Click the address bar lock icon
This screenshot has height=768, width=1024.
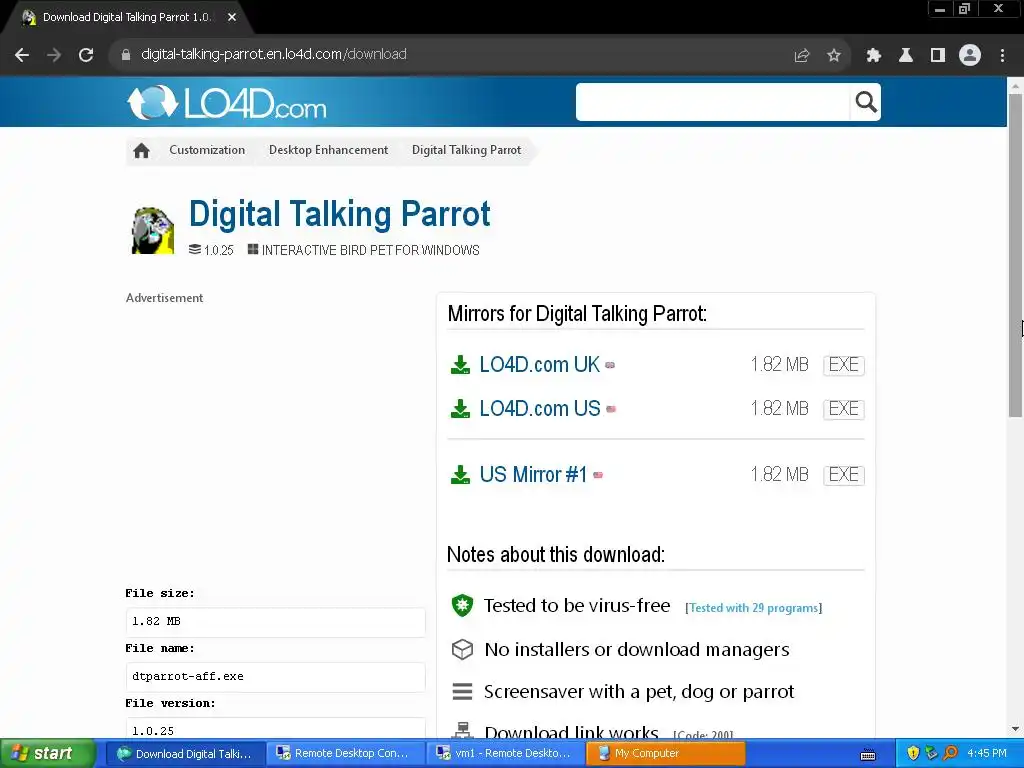pyautogui.click(x=126, y=55)
